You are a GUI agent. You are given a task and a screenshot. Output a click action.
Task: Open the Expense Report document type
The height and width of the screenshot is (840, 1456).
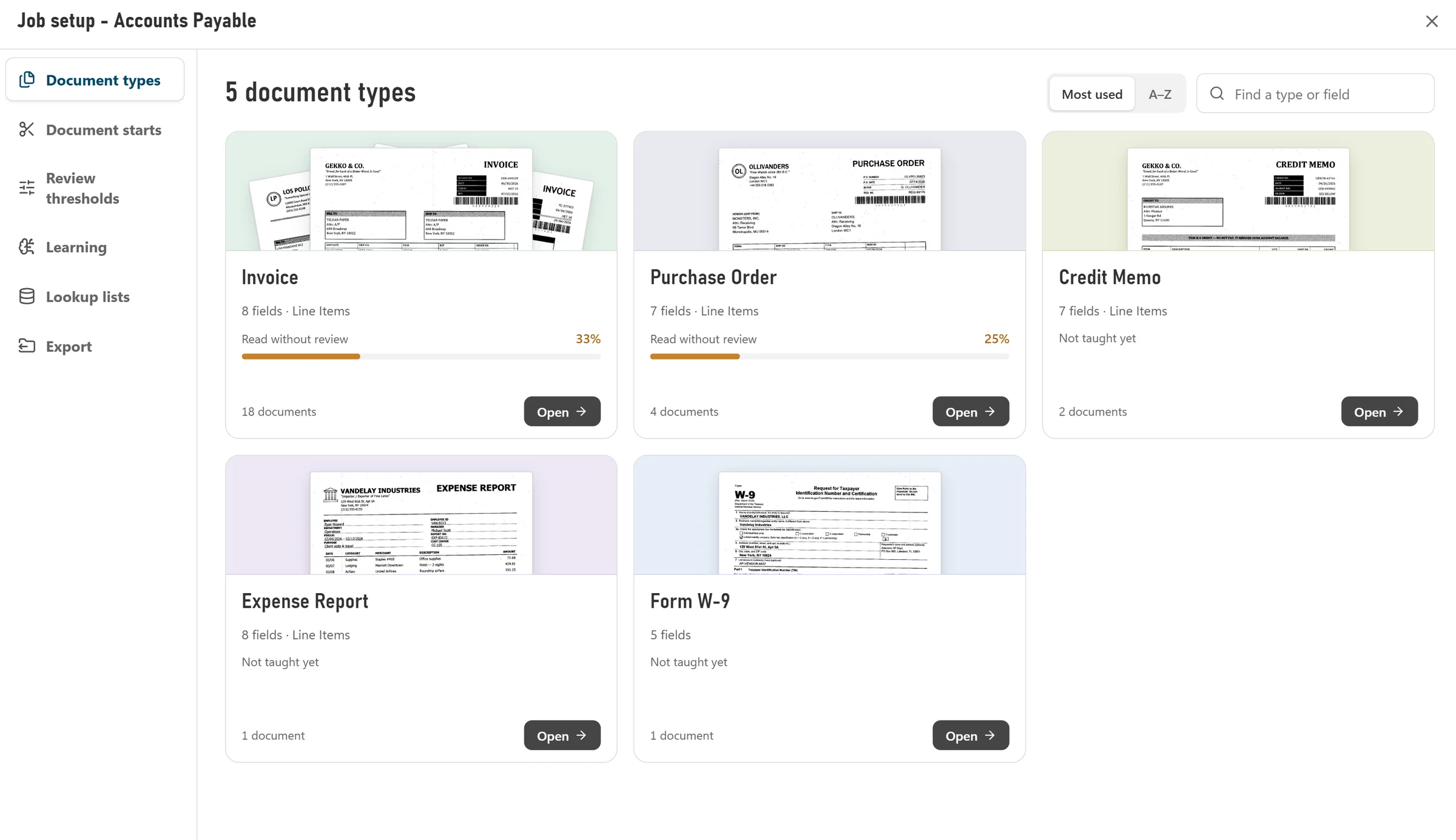[562, 735]
